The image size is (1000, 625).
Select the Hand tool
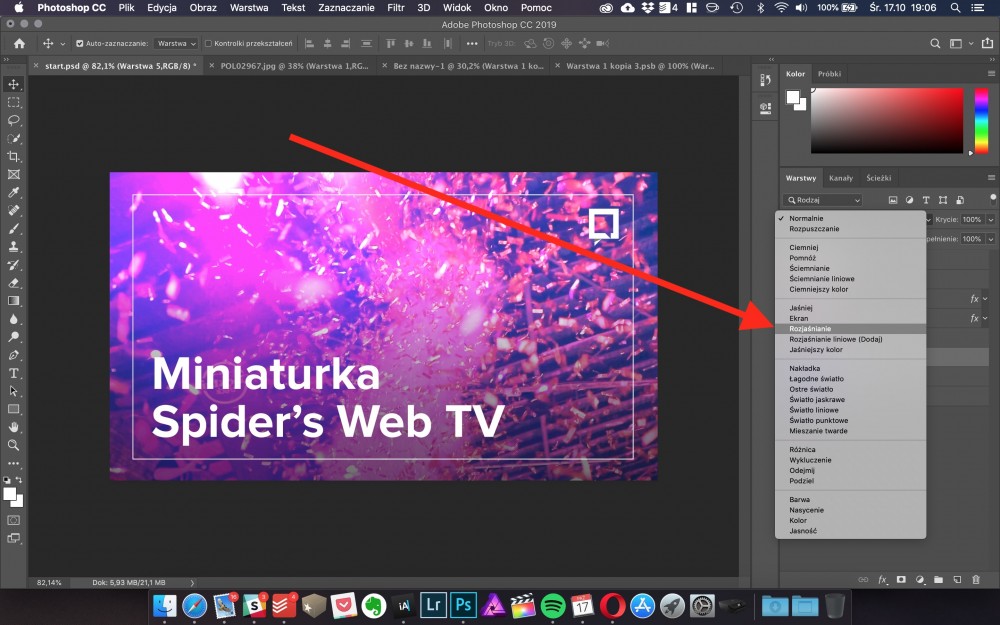coord(13,427)
